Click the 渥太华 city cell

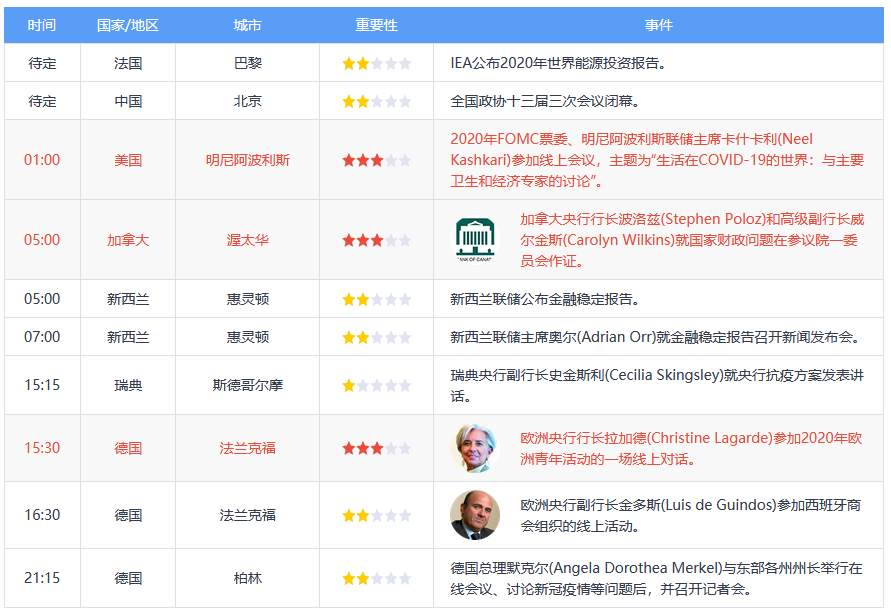pyautogui.click(x=247, y=240)
